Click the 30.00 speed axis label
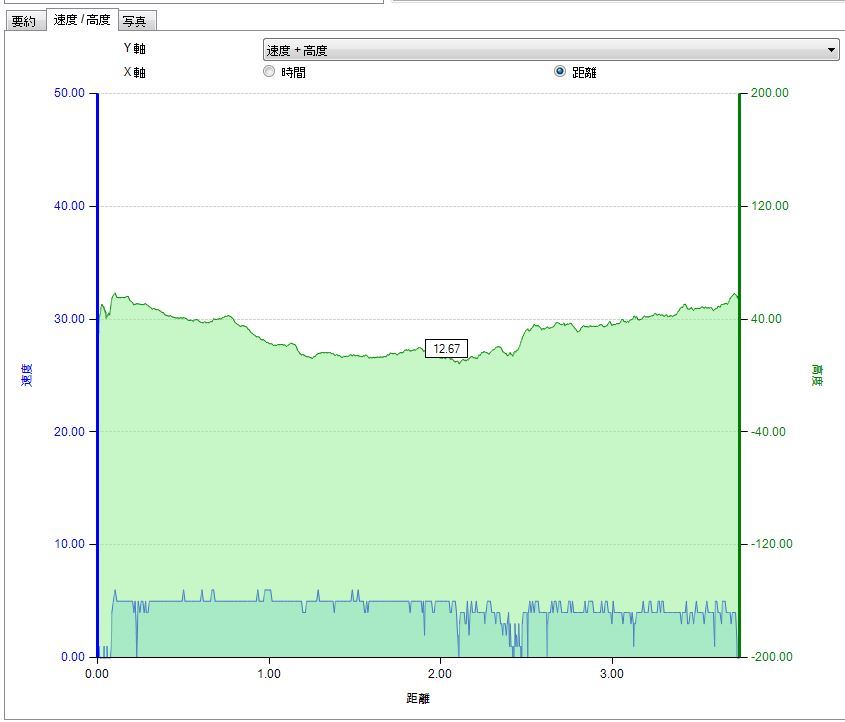845x722 pixels. 70,318
